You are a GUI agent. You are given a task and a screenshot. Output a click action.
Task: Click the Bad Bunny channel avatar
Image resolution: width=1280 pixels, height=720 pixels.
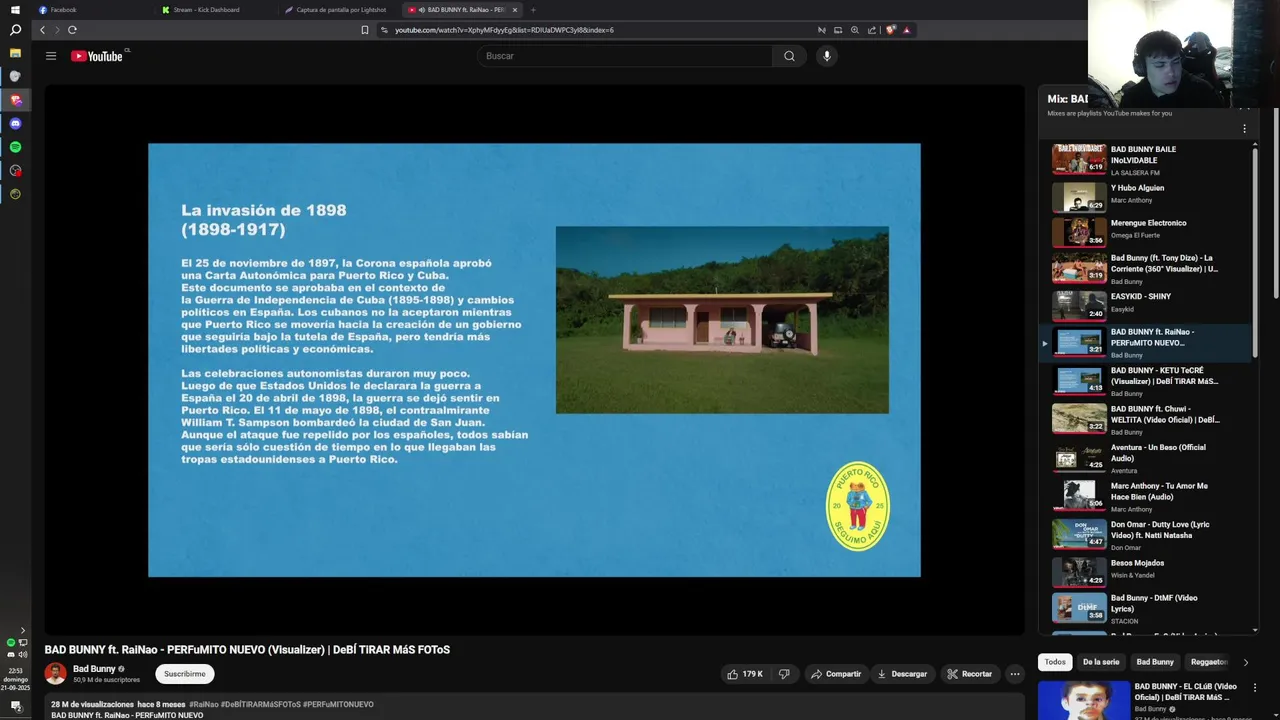(55, 674)
